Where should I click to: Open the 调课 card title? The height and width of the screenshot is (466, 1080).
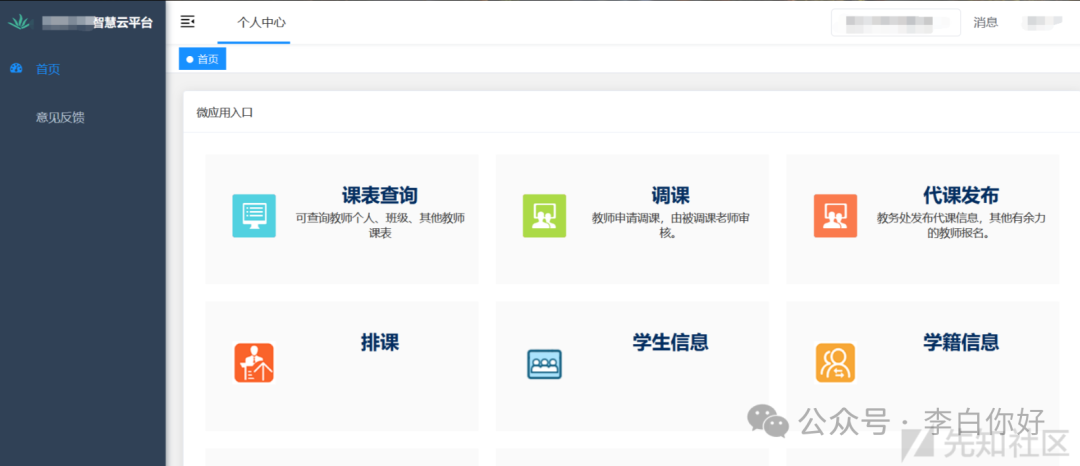coord(670,195)
